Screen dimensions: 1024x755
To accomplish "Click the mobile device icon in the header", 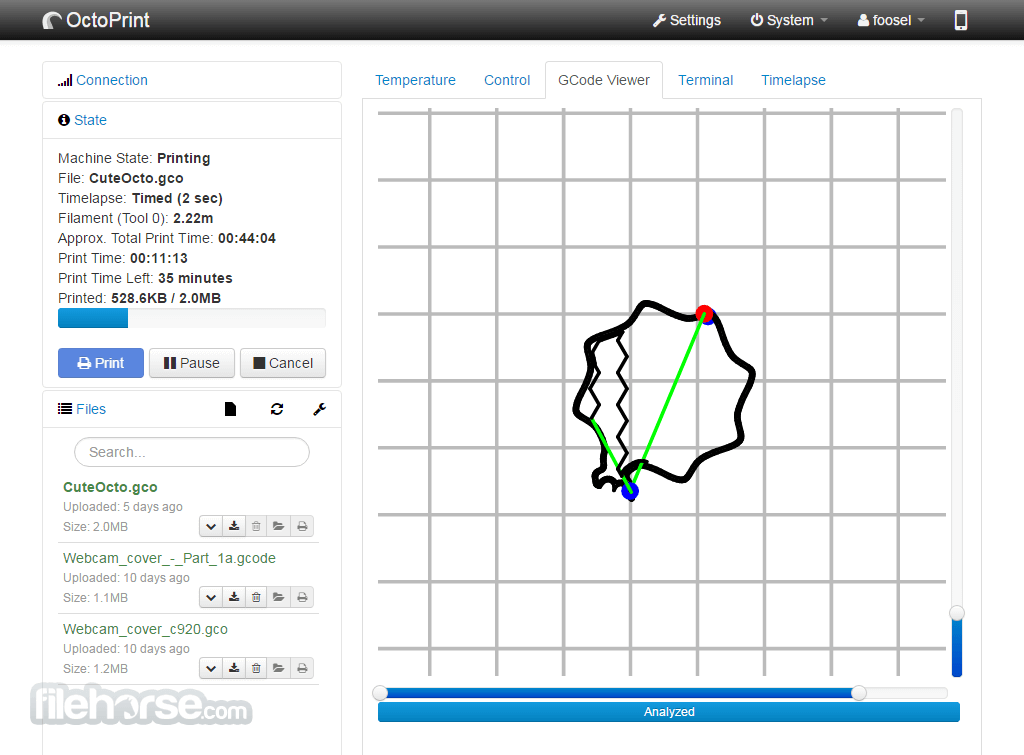I will (961, 20).
